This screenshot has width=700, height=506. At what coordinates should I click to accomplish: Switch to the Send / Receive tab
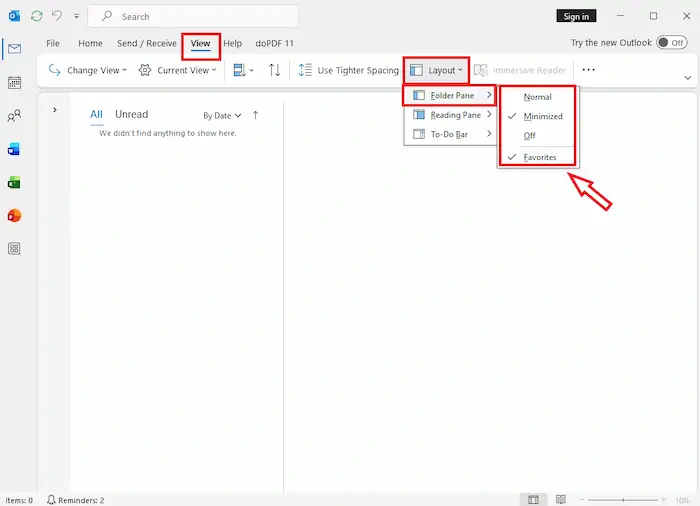pos(146,43)
